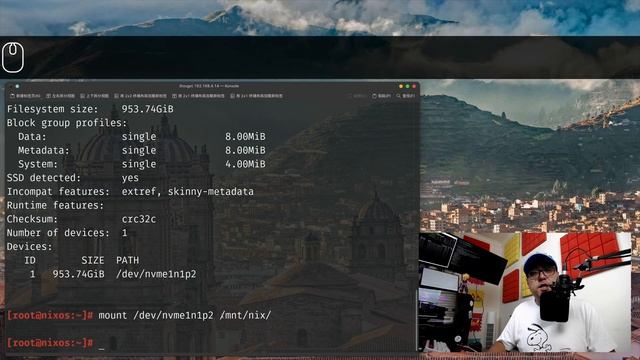Viewport: 640px width, 360px height.
Task: Click the 'Devices:' line
Action: click(29, 247)
